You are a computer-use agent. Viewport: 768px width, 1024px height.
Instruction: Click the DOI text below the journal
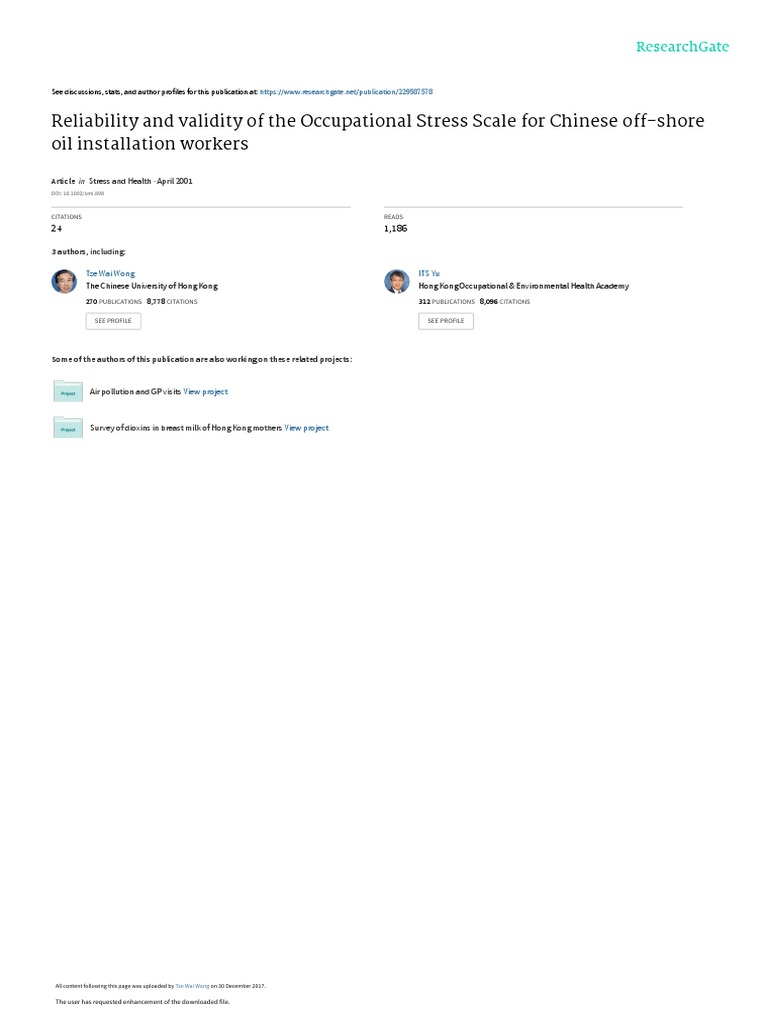[78, 192]
